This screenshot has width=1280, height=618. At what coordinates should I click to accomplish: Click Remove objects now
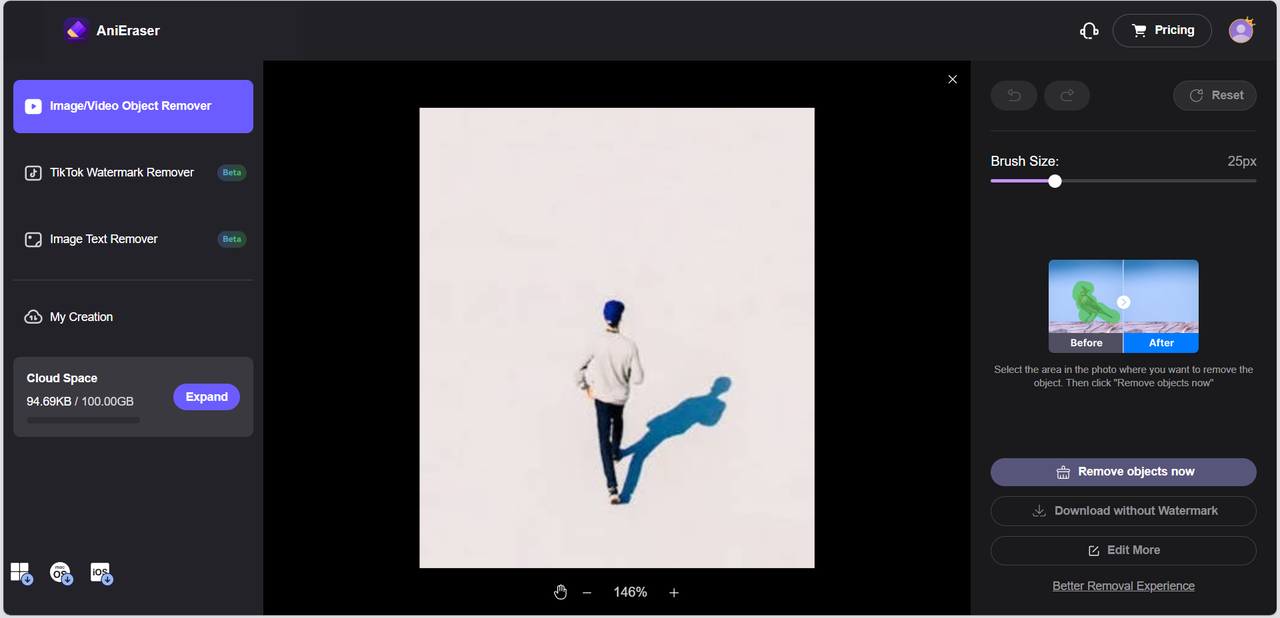coord(1123,472)
